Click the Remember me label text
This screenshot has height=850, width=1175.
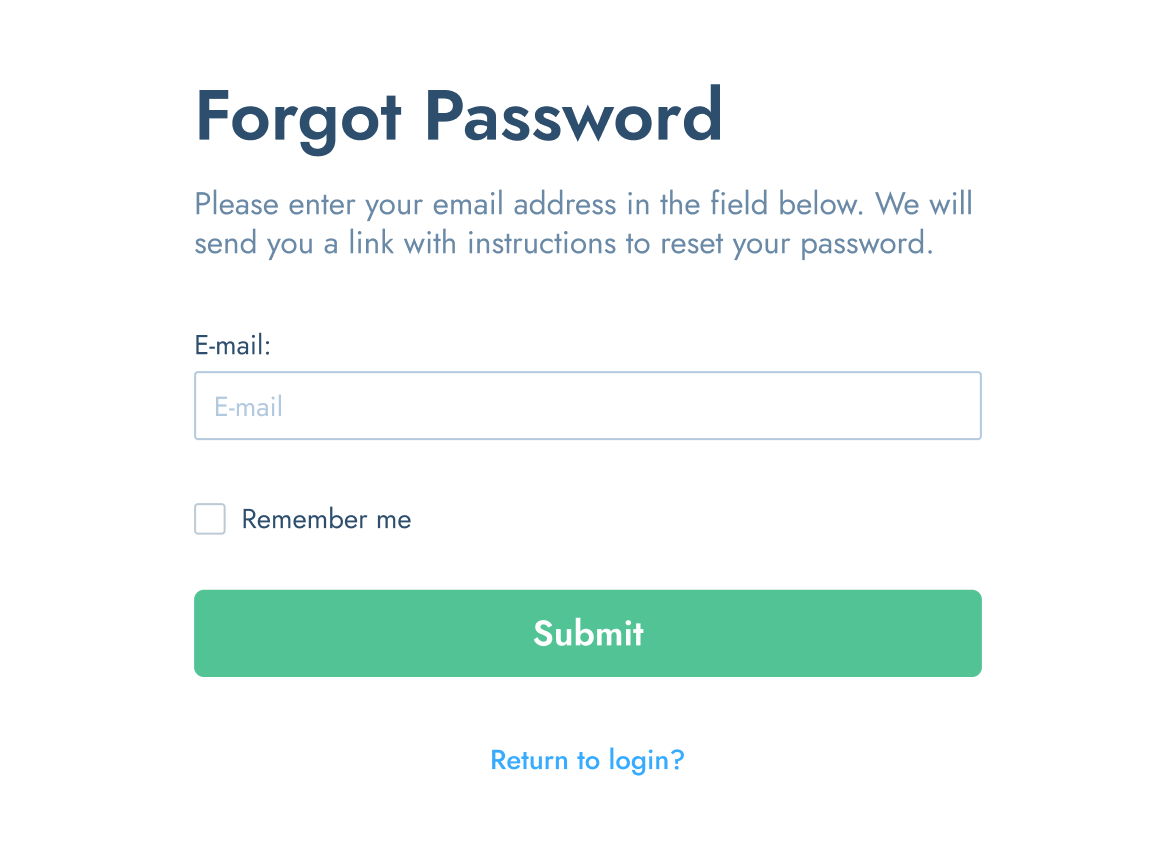[326, 519]
